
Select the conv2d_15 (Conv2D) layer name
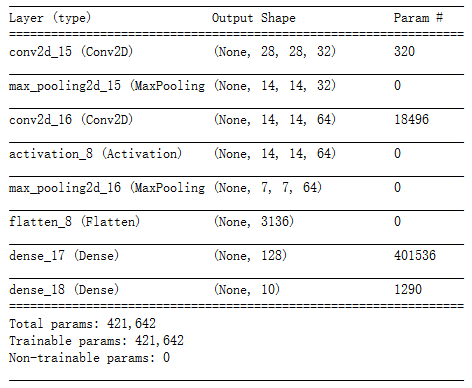(x=71, y=52)
